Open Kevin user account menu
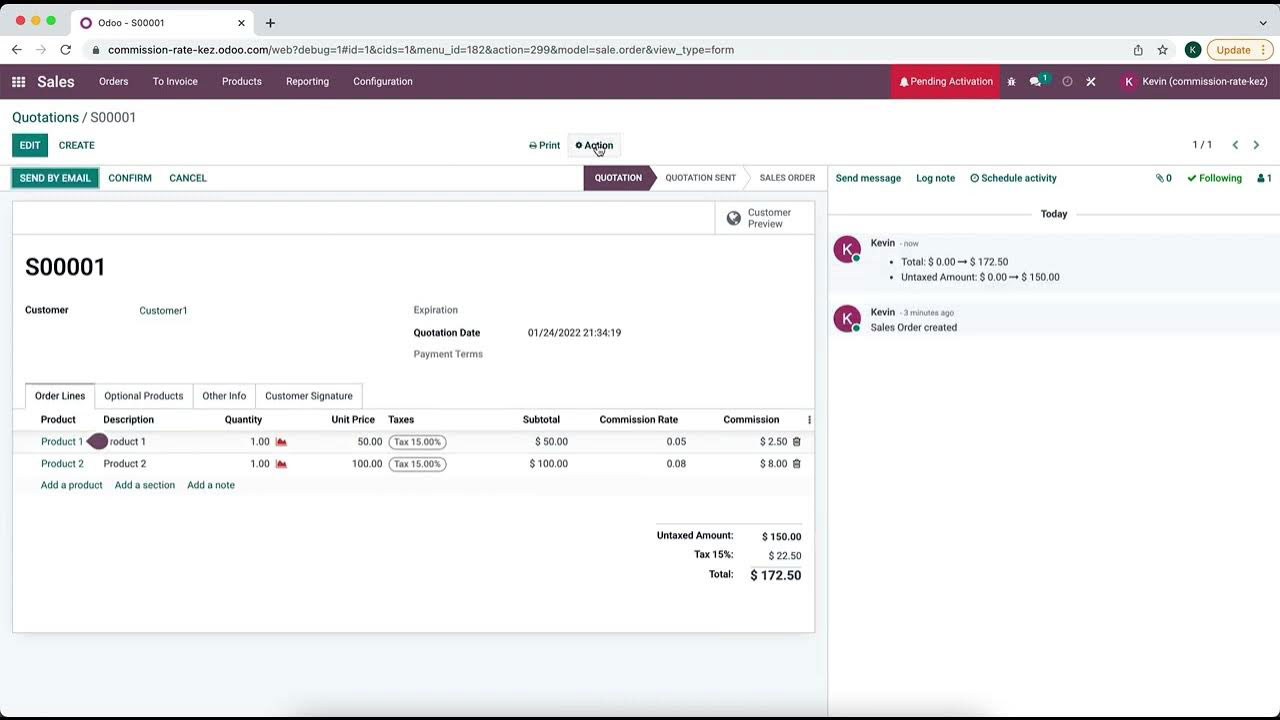Screen dimensions: 1280x720 pos(1194,82)
